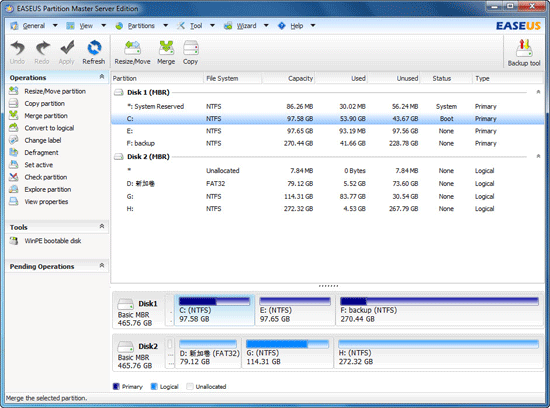The width and height of the screenshot is (550, 408).
Task: Collapse the Disk 2 (MBR) group
Action: click(538, 156)
